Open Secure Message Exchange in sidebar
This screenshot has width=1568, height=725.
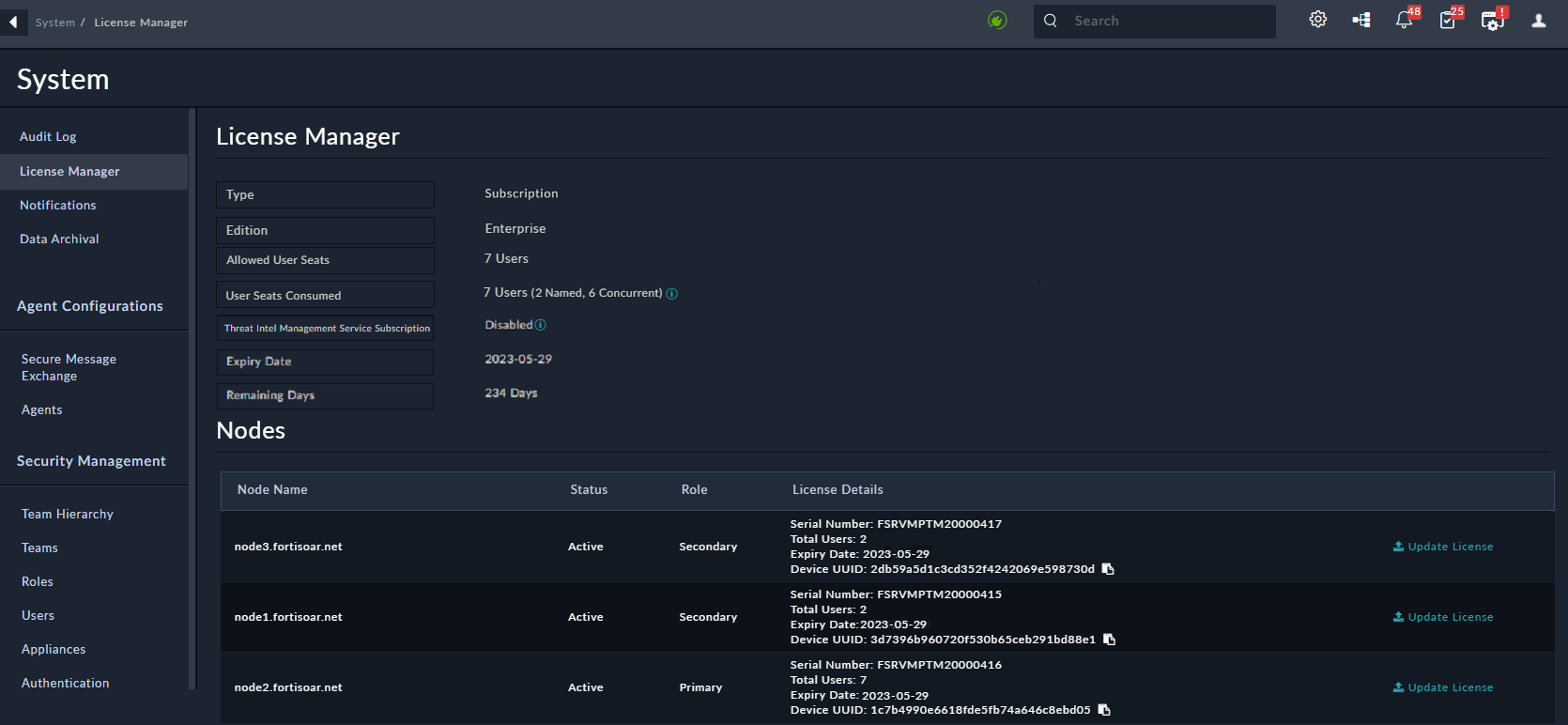(x=69, y=368)
